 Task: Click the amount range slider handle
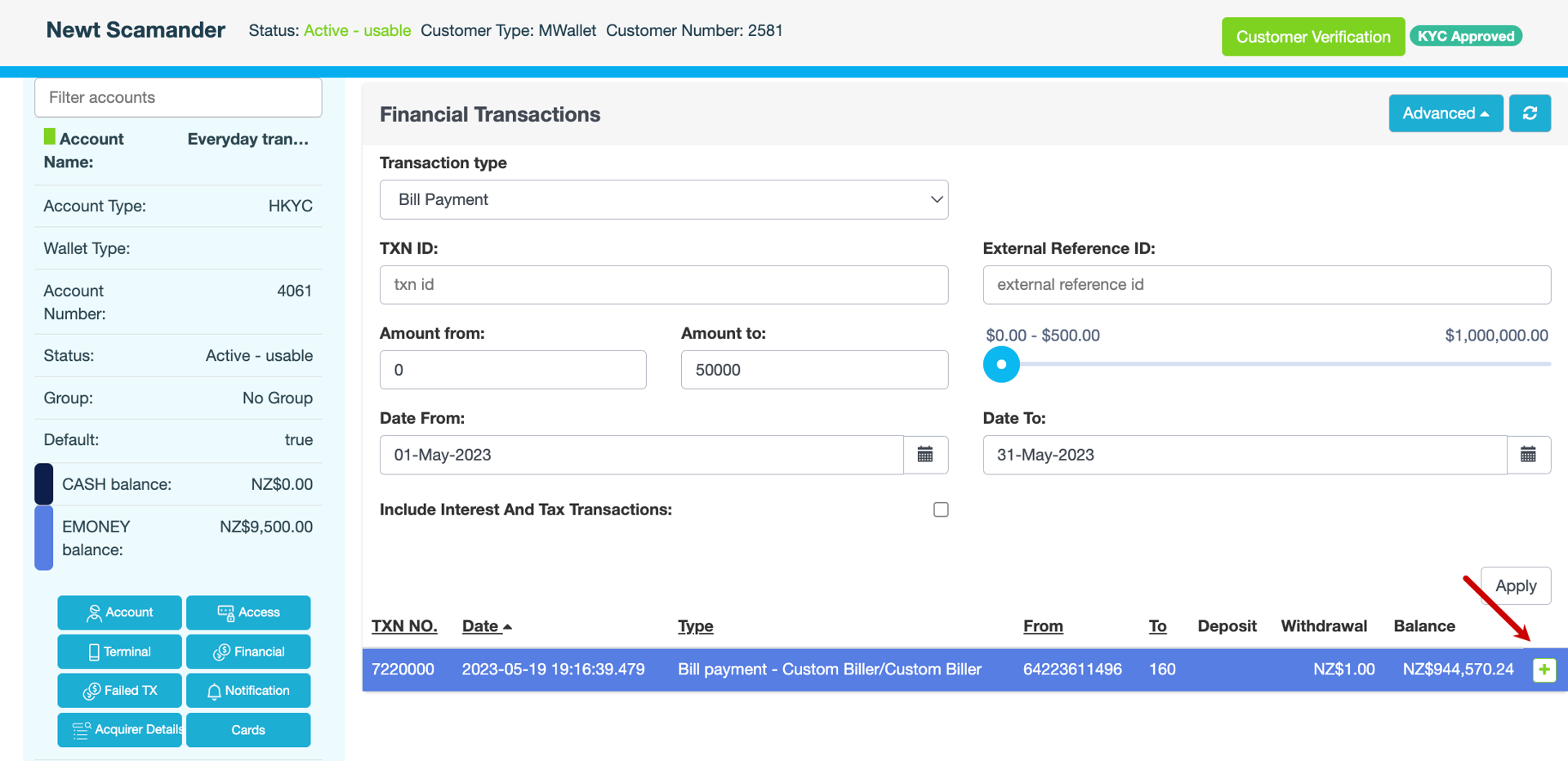[x=1001, y=364]
